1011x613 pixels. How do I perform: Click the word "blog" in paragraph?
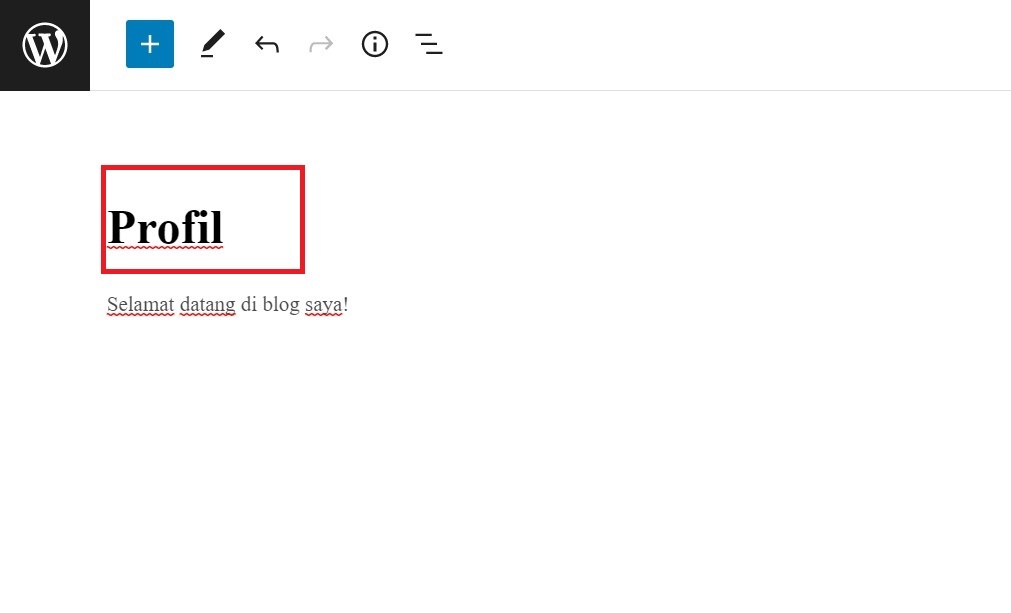pos(281,305)
